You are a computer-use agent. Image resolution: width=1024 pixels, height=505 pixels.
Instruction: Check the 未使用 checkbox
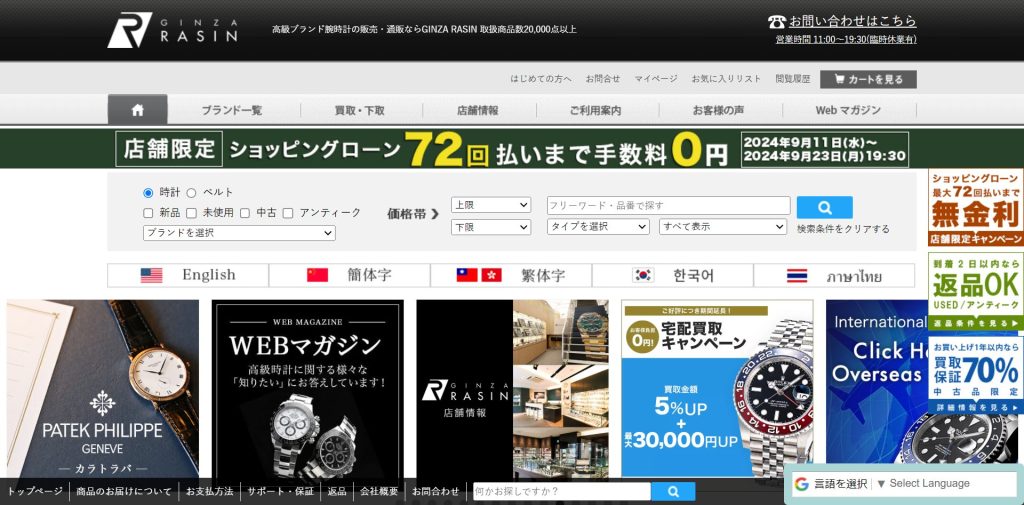click(191, 213)
